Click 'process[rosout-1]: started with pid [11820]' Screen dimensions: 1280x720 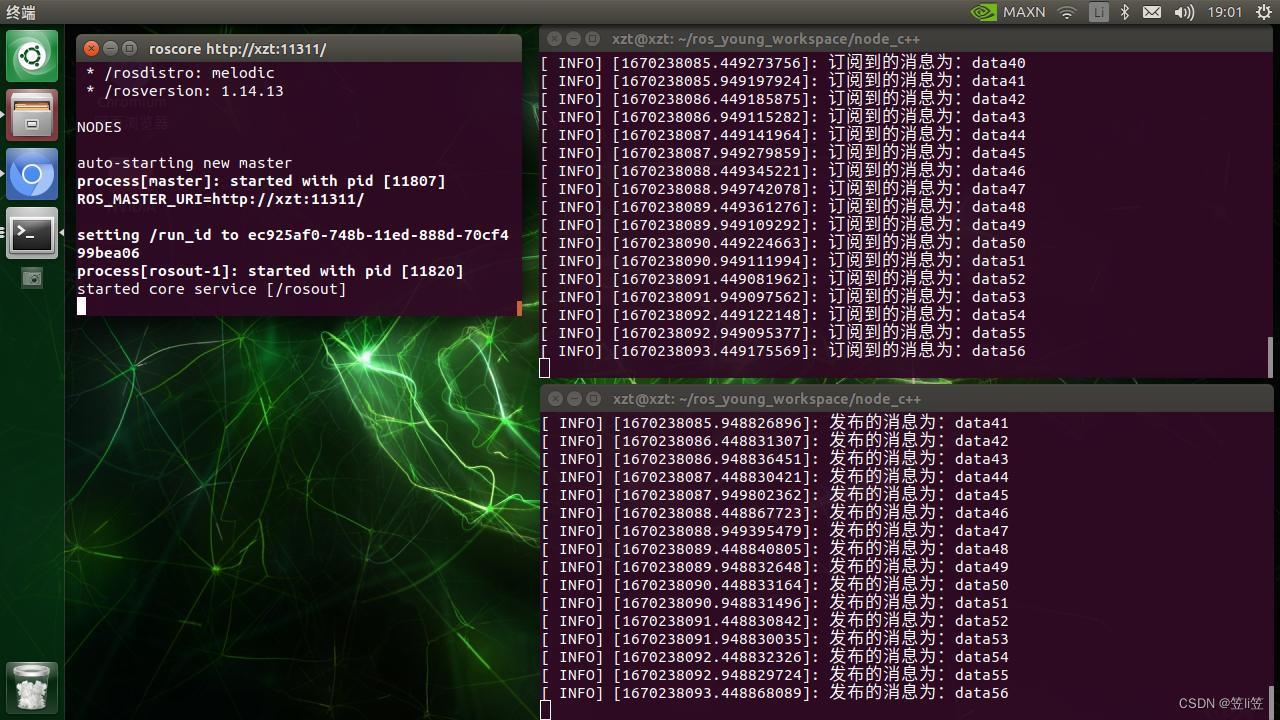270,271
